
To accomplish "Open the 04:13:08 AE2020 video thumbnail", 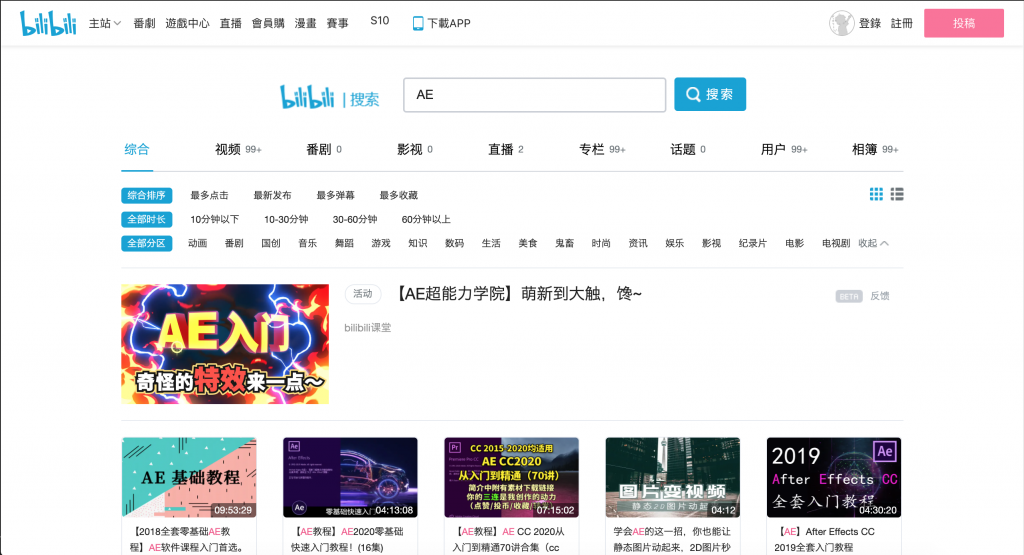I will 350,477.
